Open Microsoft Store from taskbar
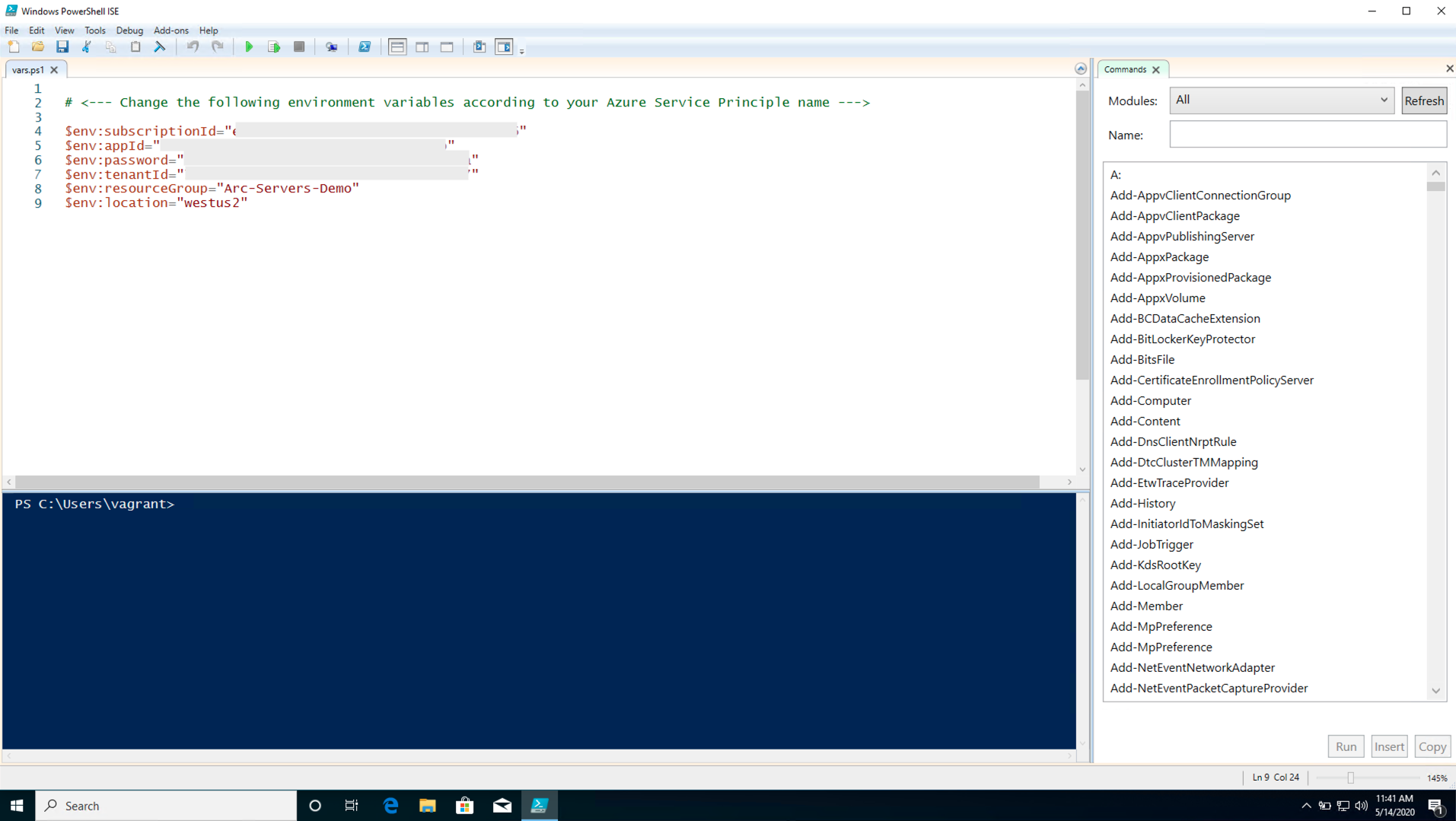Image resolution: width=1456 pixels, height=821 pixels. coord(465,806)
